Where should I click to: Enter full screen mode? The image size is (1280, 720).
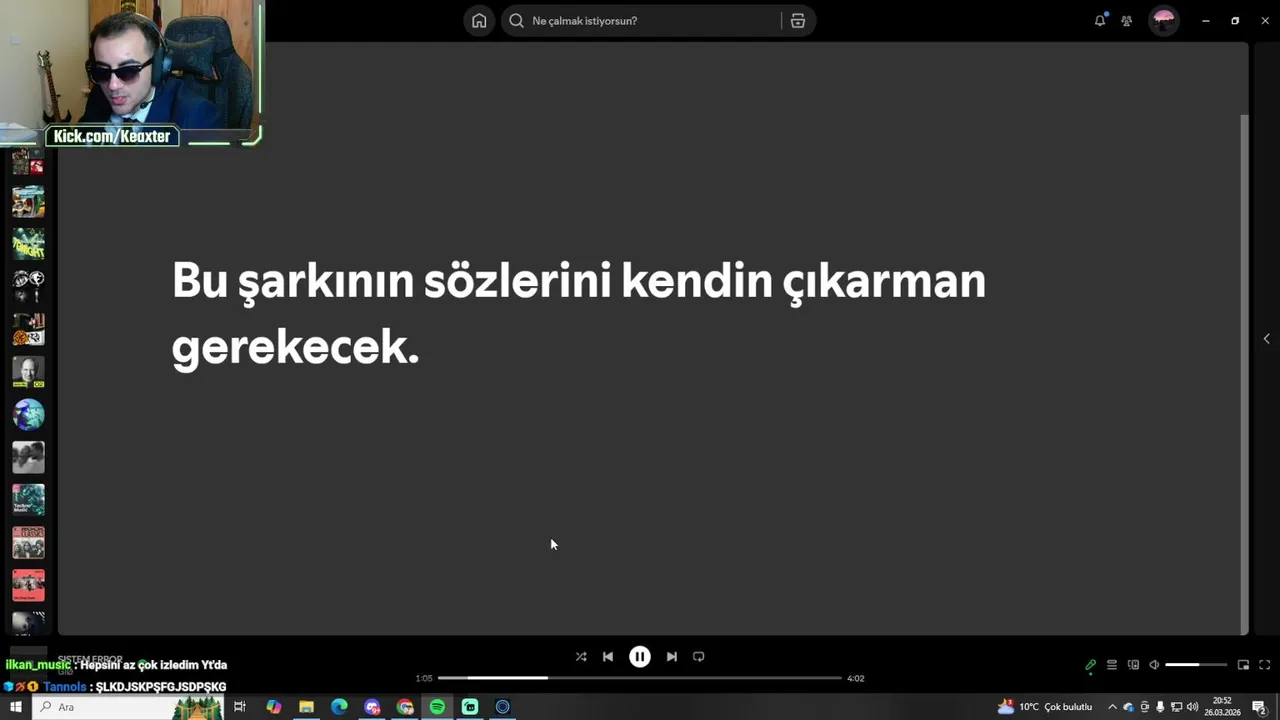coord(1264,665)
